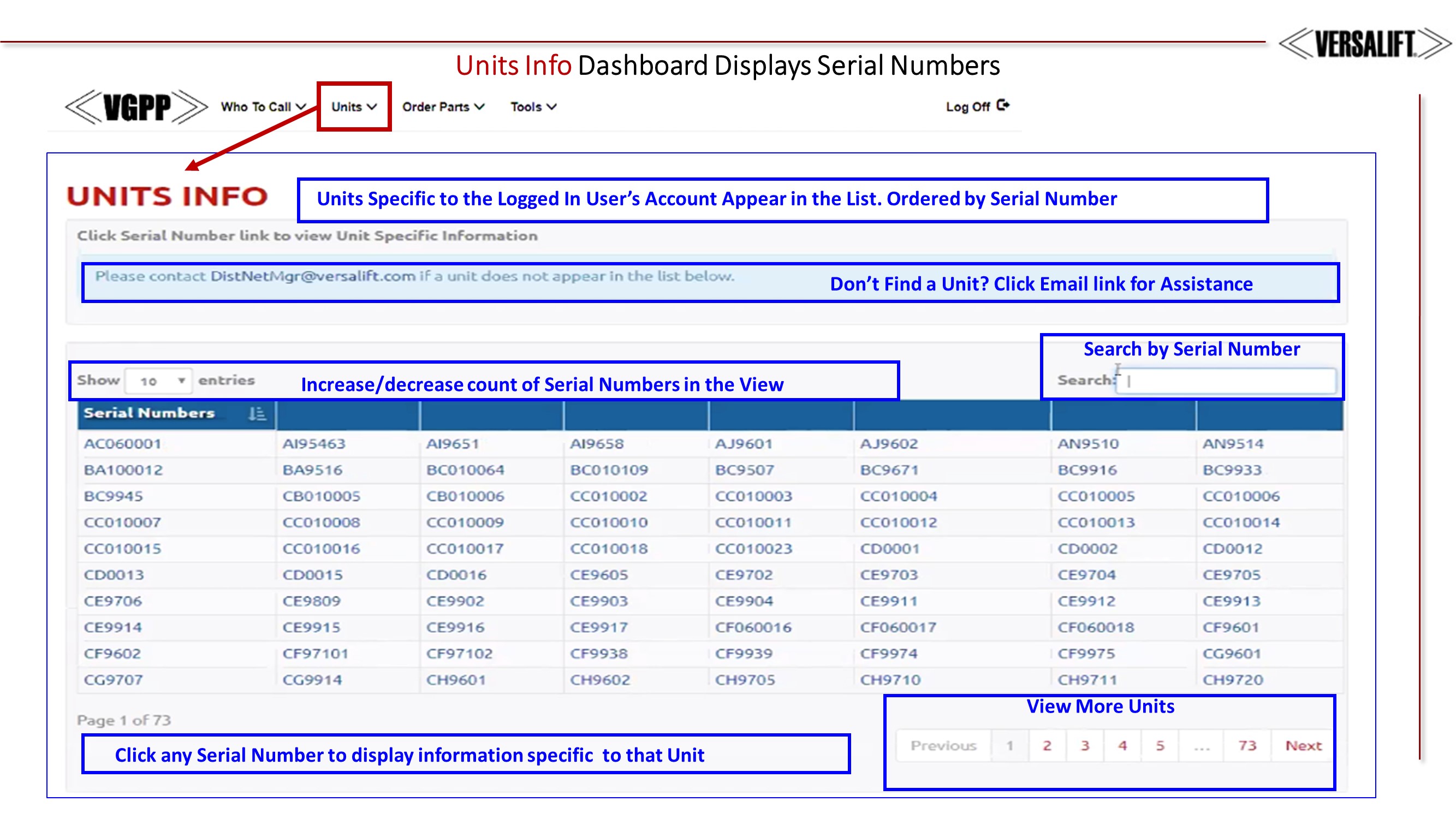Click the VGPP logo
This screenshot has width=1456, height=819.
click(136, 107)
